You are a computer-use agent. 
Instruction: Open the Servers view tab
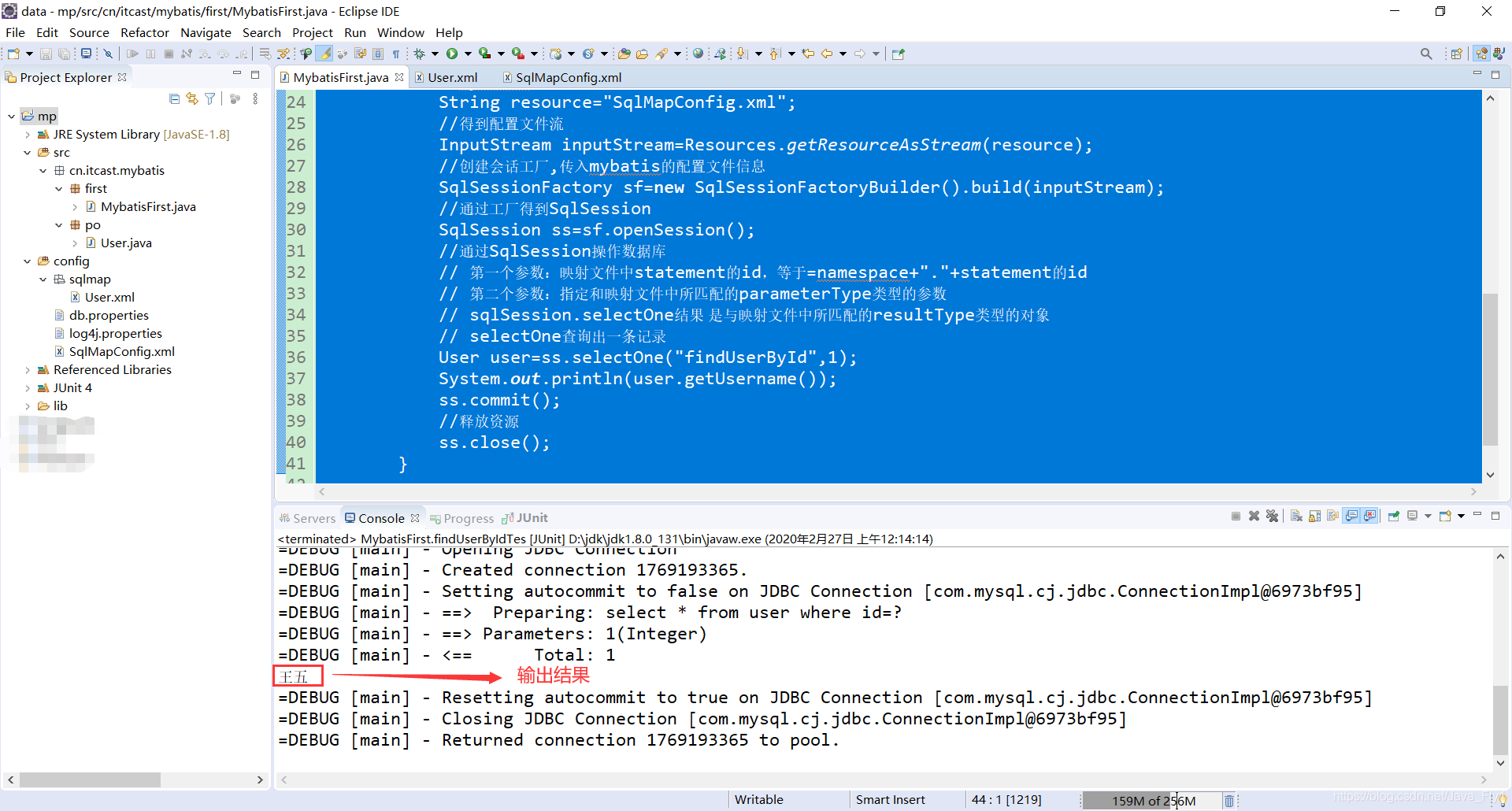point(307,518)
